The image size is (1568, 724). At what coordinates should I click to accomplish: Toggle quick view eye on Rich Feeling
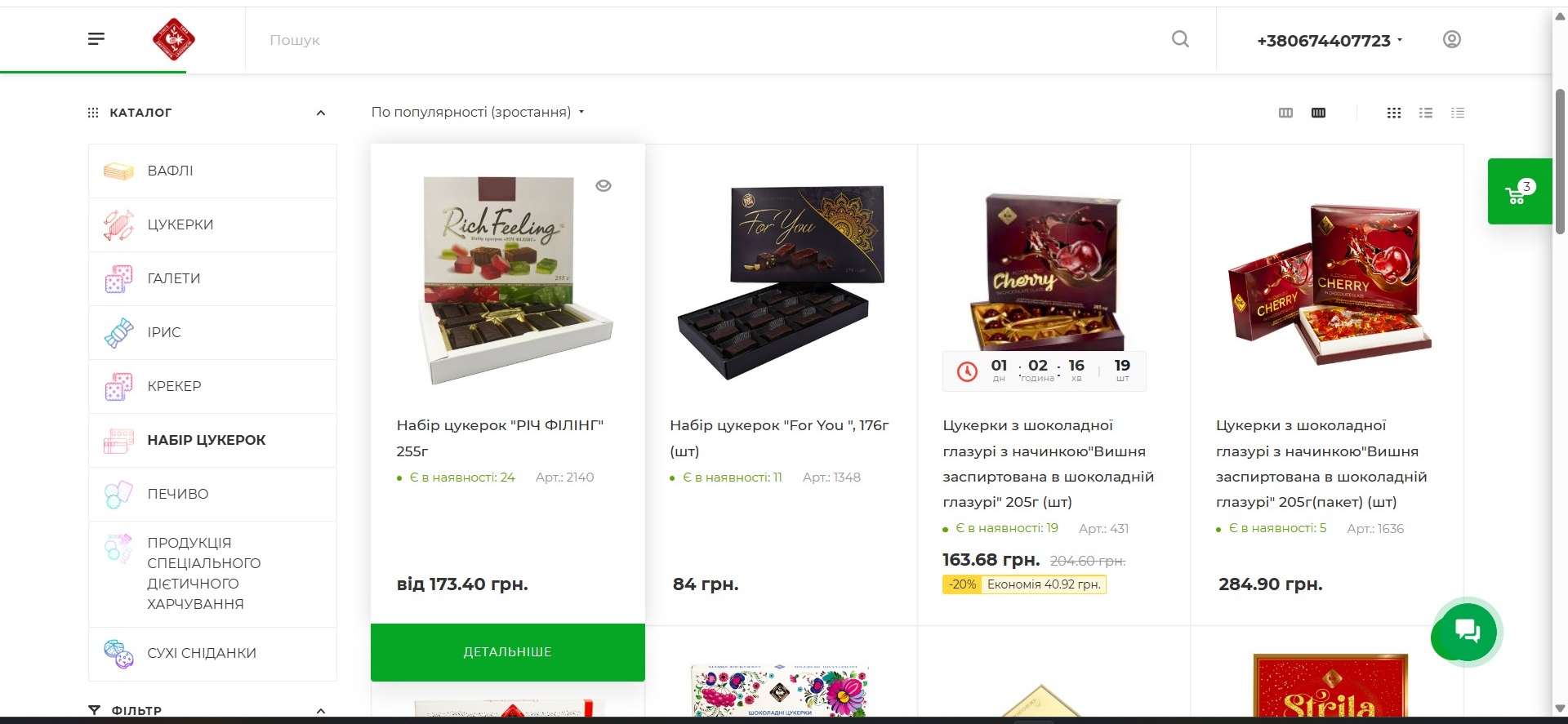[604, 185]
